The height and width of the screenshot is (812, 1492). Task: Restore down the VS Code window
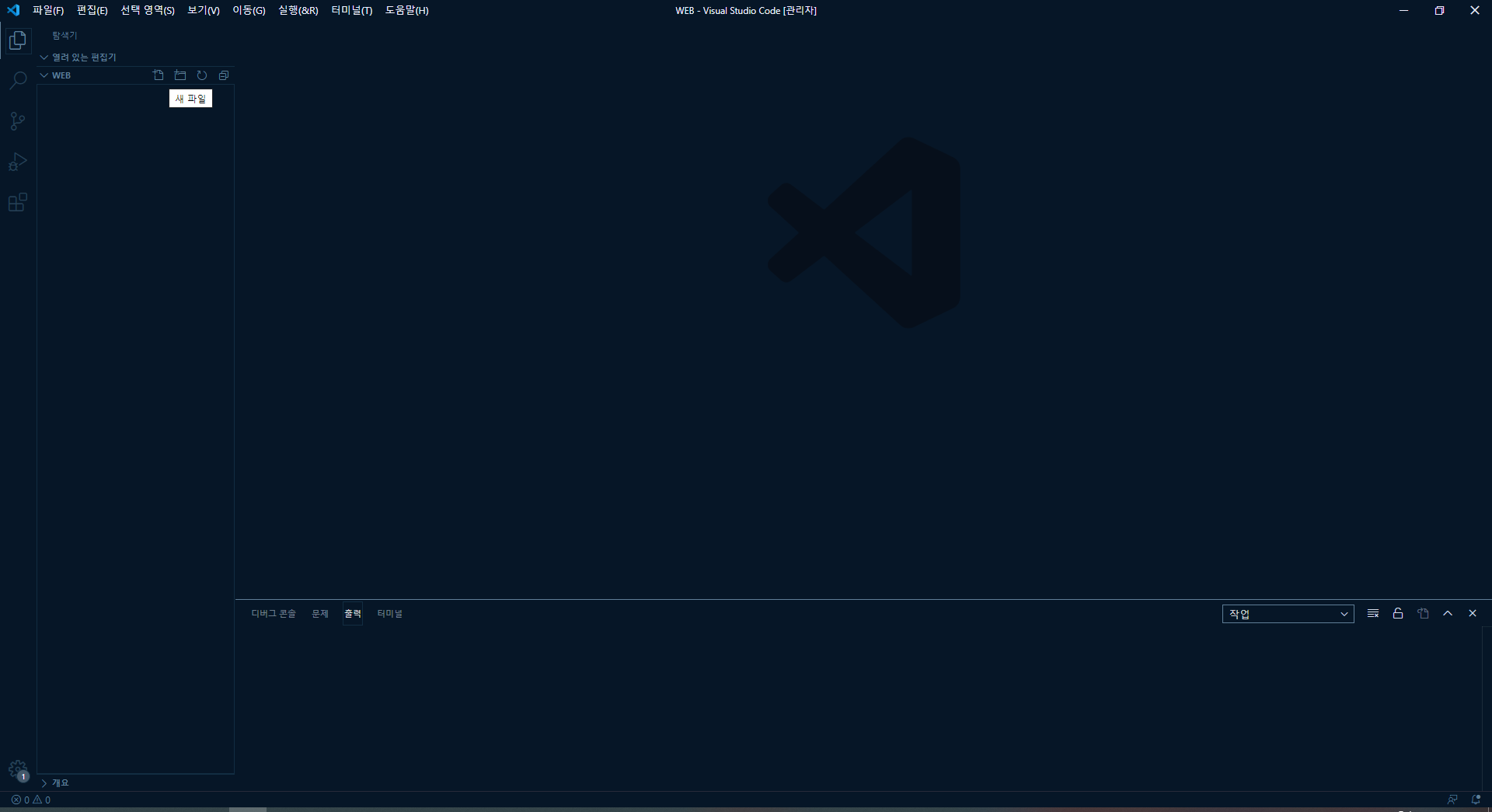1439,10
